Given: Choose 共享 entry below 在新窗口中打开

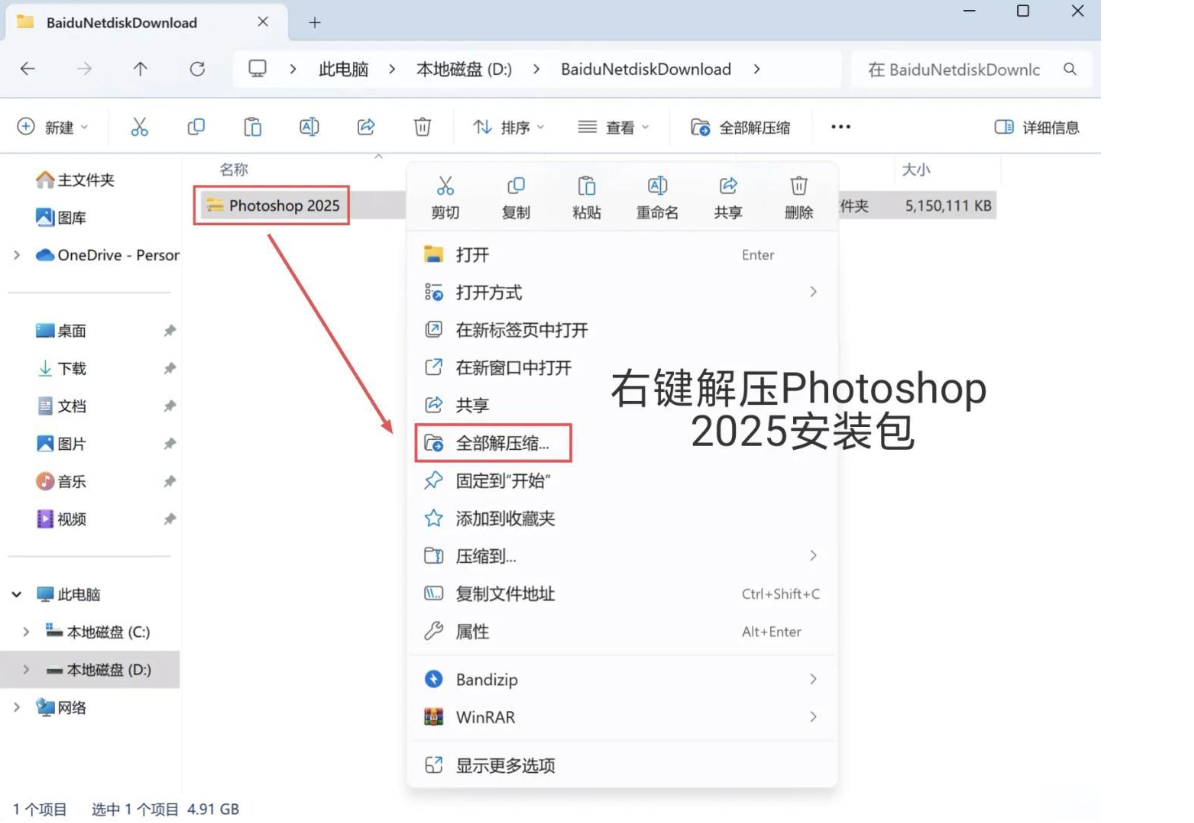Looking at the screenshot, I should [x=622, y=406].
